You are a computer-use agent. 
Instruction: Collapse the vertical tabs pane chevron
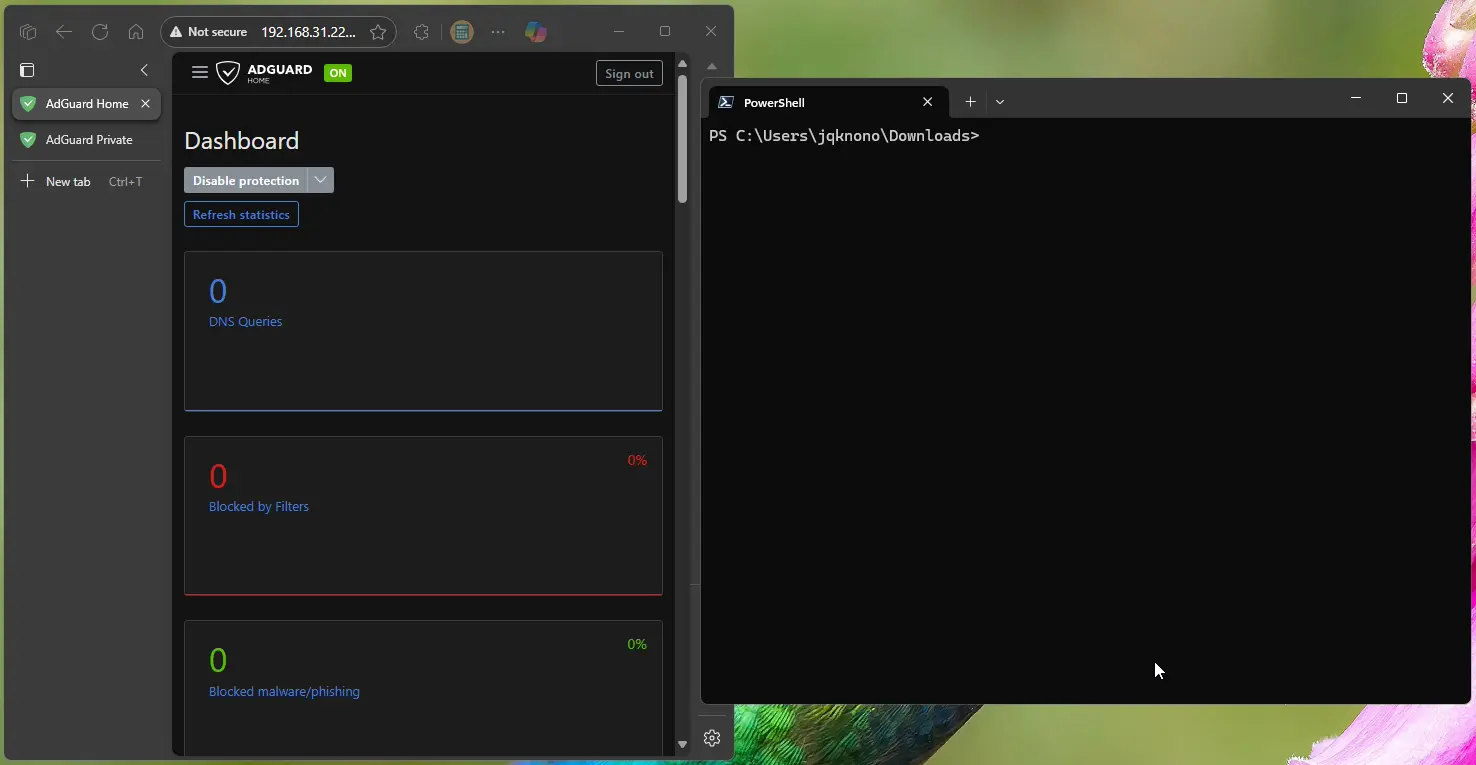[x=144, y=70]
